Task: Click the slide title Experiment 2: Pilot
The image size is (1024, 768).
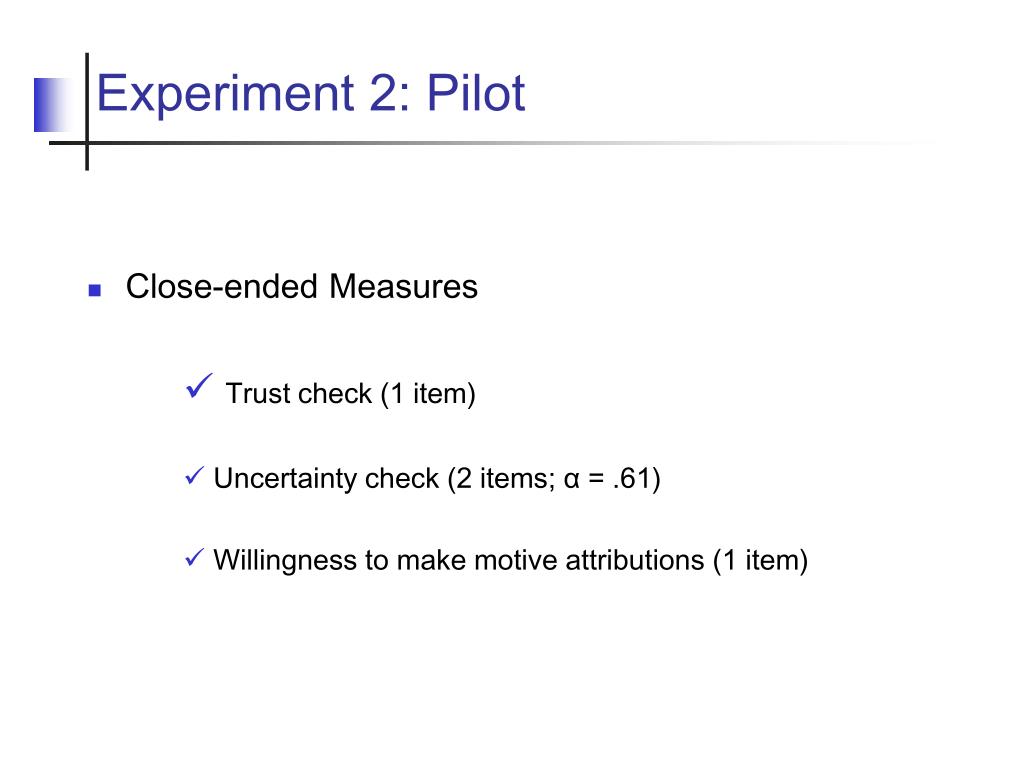Action: click(311, 93)
